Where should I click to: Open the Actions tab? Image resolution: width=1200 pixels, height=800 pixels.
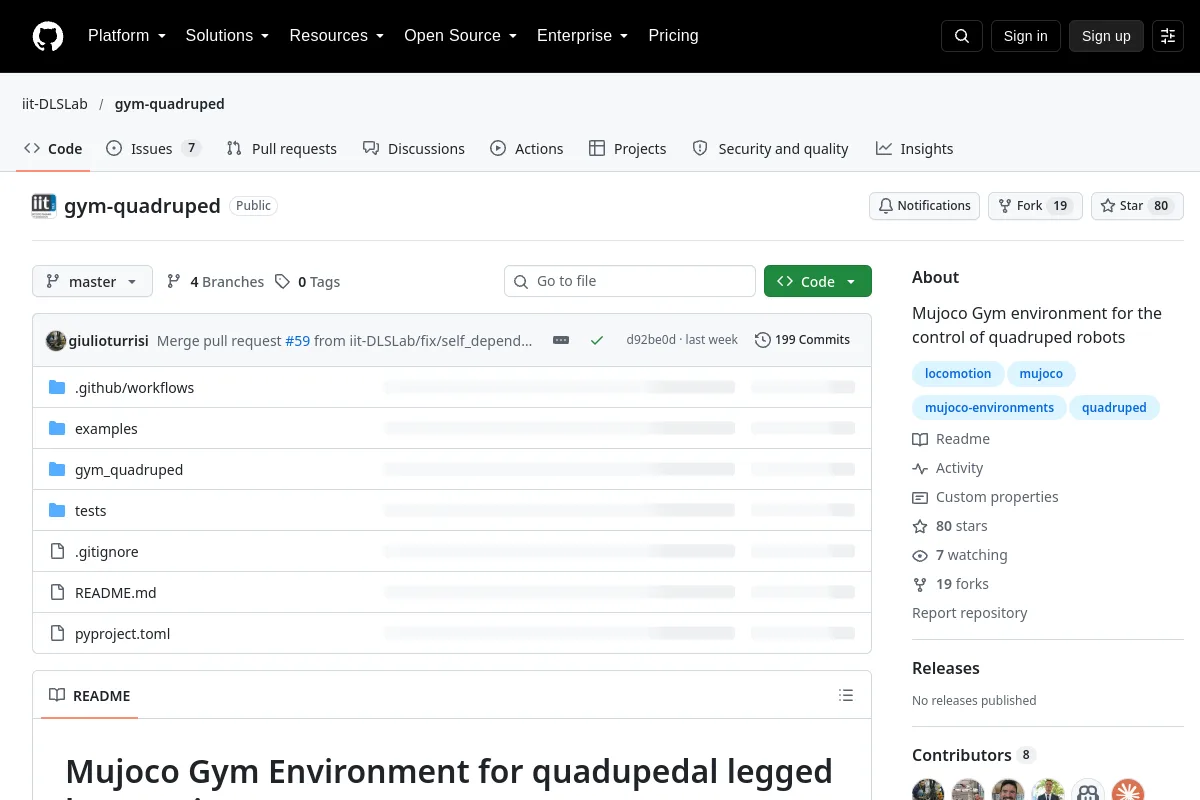coord(527,148)
